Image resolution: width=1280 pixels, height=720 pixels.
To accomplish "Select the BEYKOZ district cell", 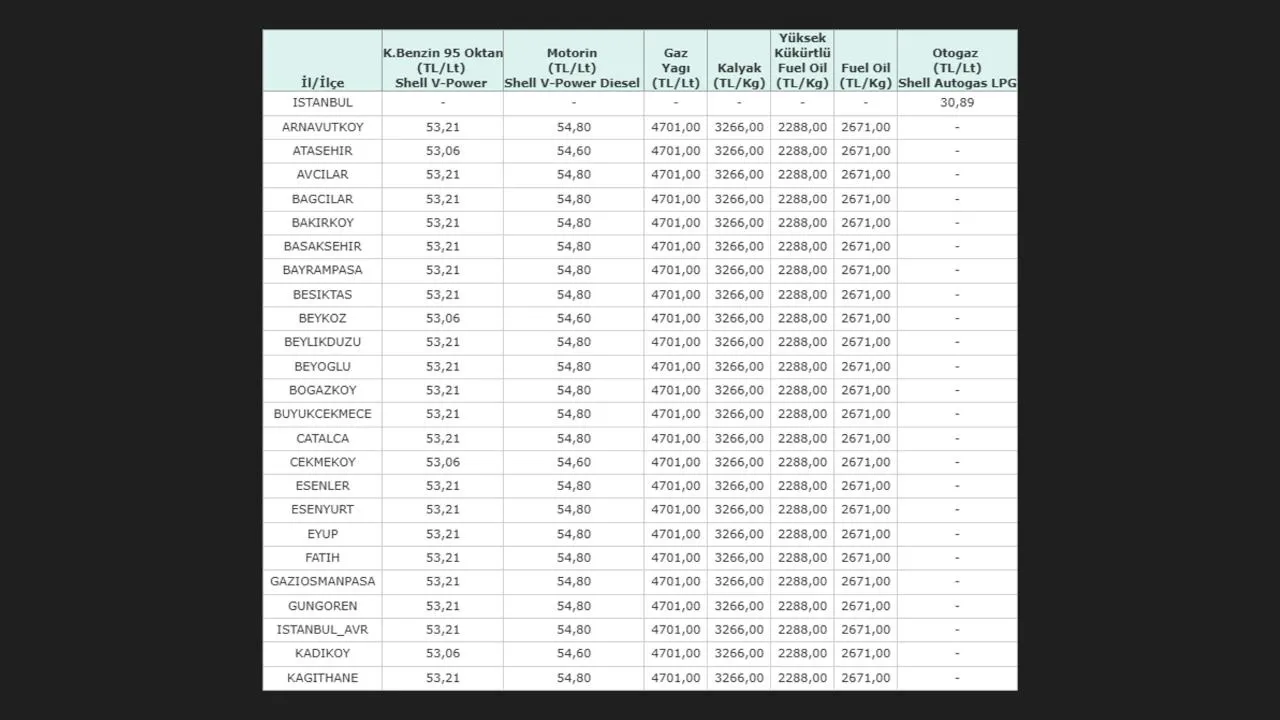I will click(322, 318).
